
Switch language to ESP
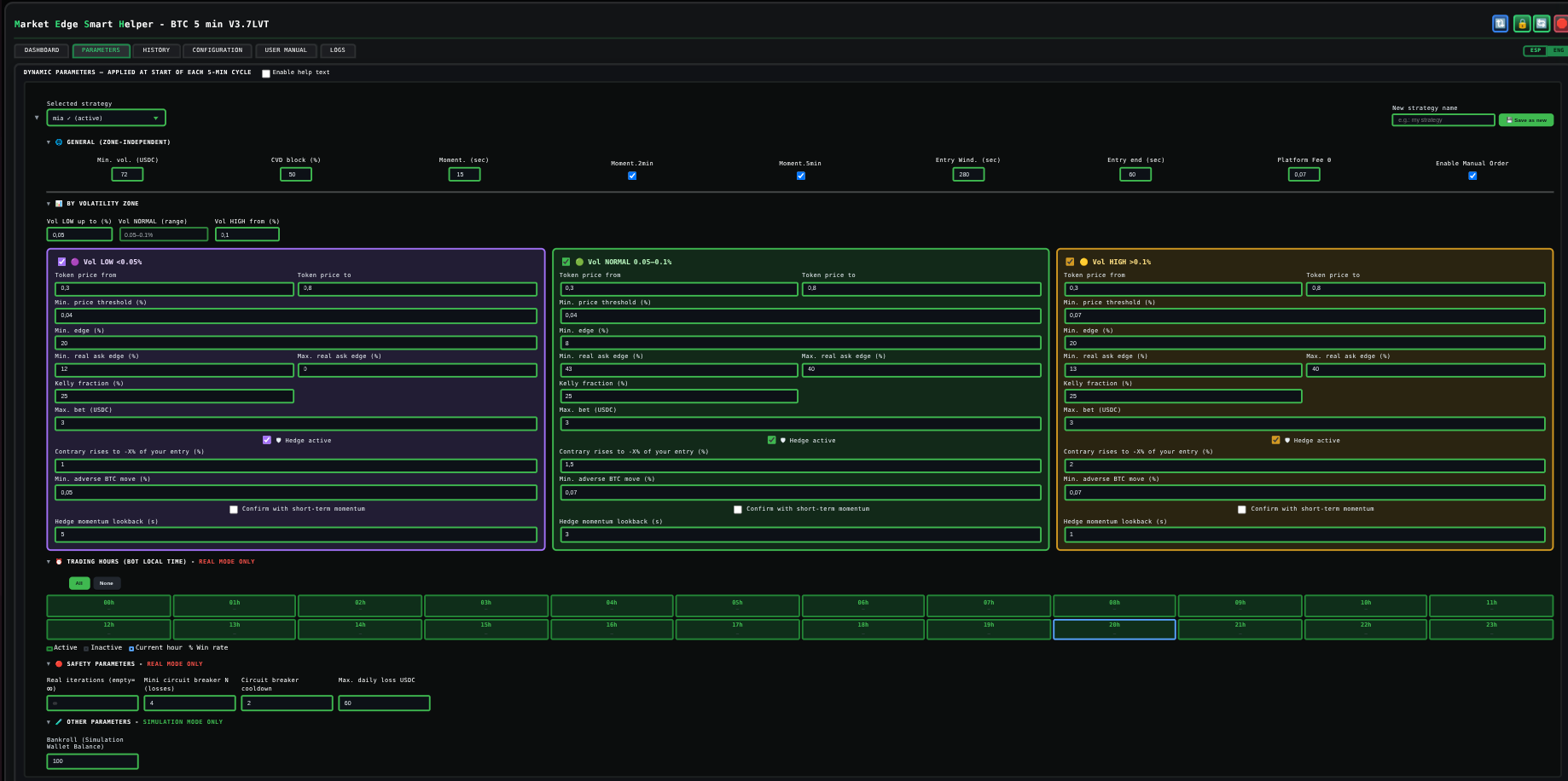click(1536, 51)
